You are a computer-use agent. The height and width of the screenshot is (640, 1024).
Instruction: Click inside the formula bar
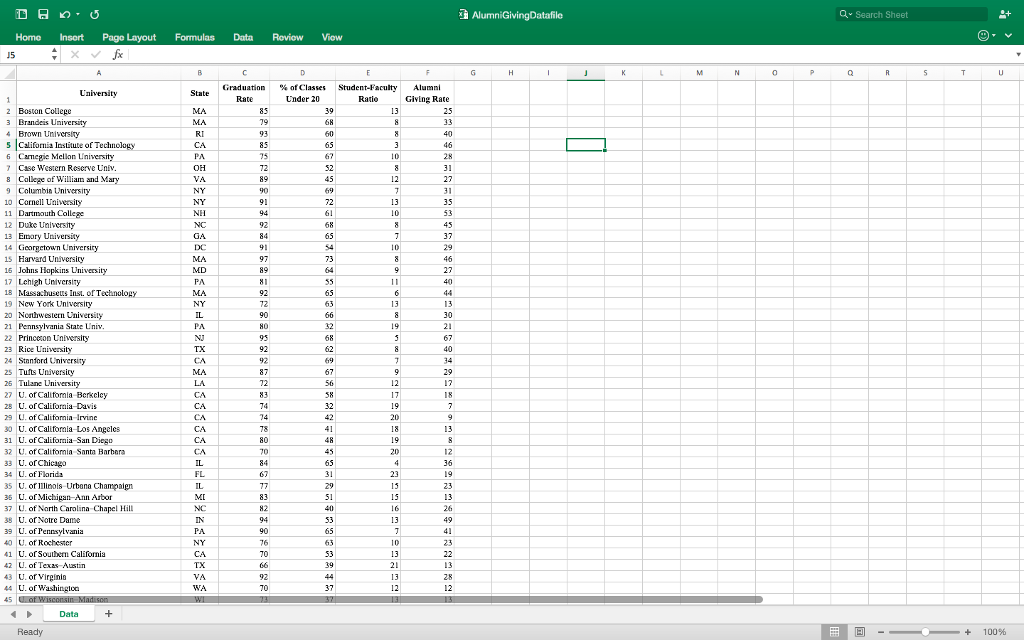coord(571,55)
